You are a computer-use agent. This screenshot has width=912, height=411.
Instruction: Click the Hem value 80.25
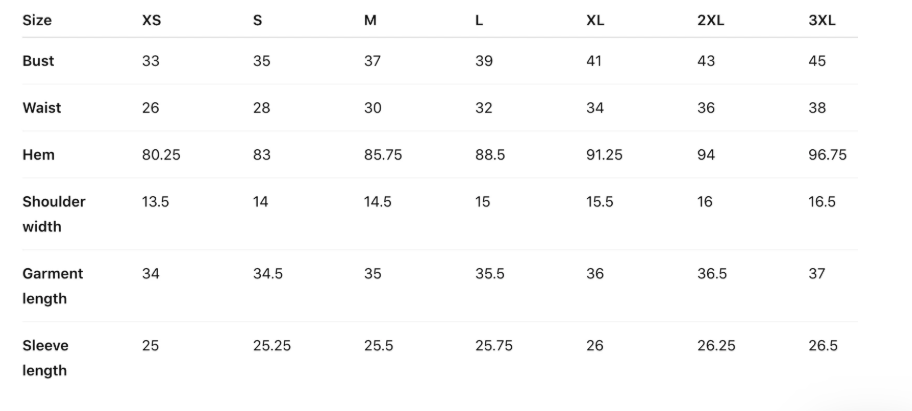[x=161, y=155]
